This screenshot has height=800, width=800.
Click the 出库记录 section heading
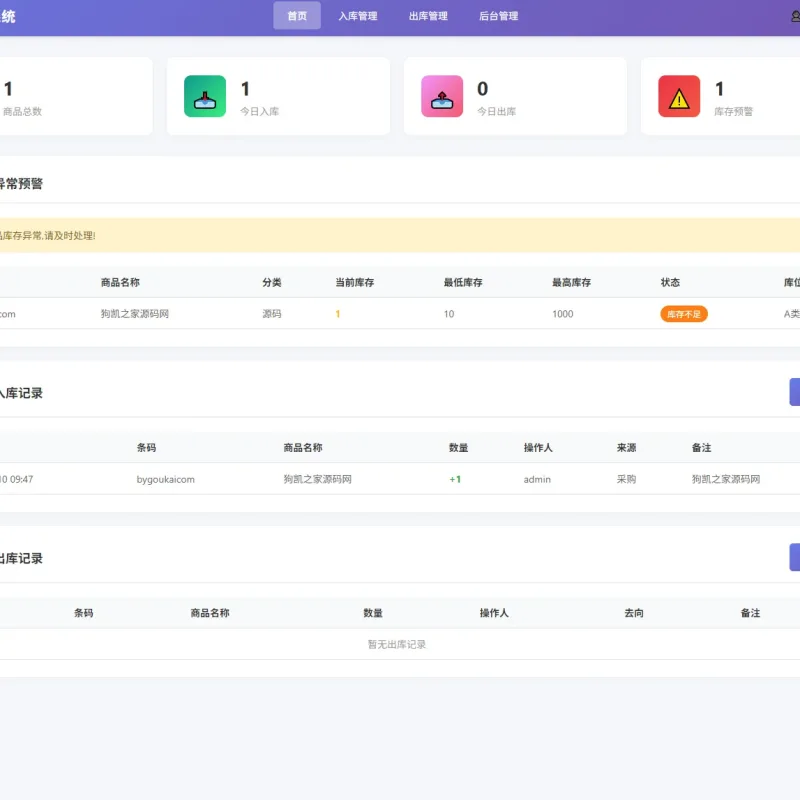coord(21,559)
